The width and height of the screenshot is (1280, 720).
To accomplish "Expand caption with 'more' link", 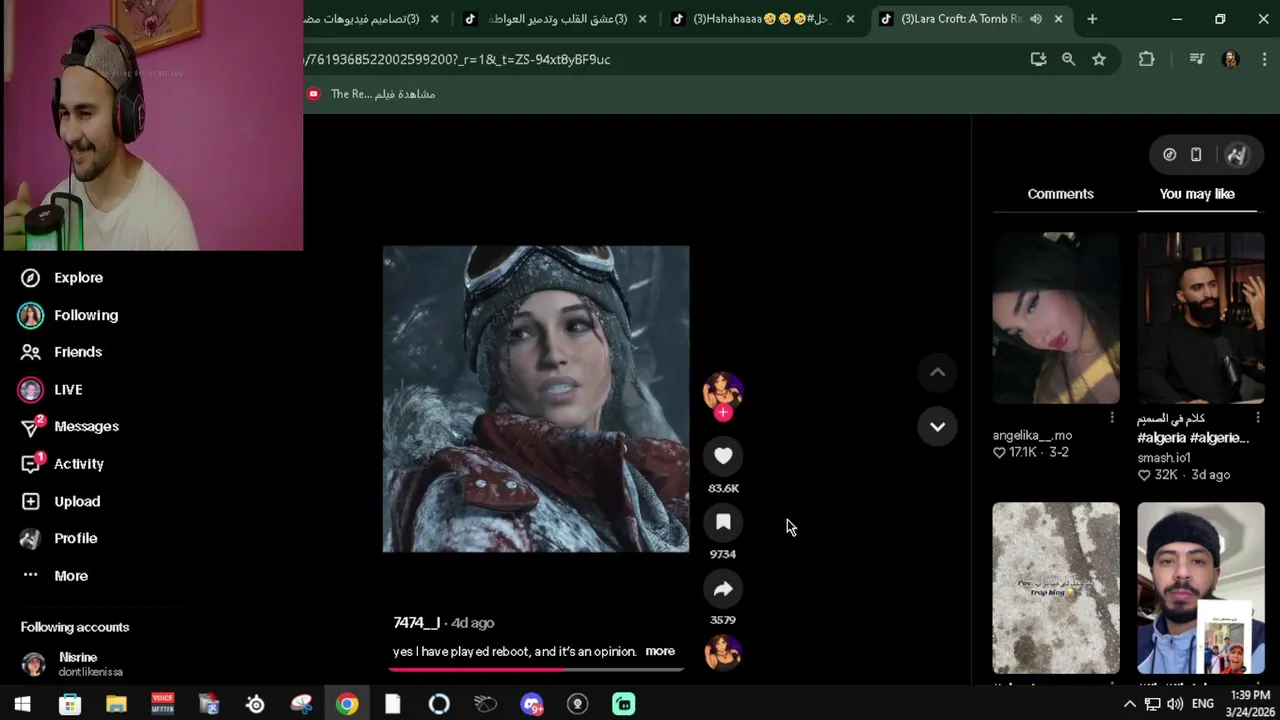I will point(660,651).
